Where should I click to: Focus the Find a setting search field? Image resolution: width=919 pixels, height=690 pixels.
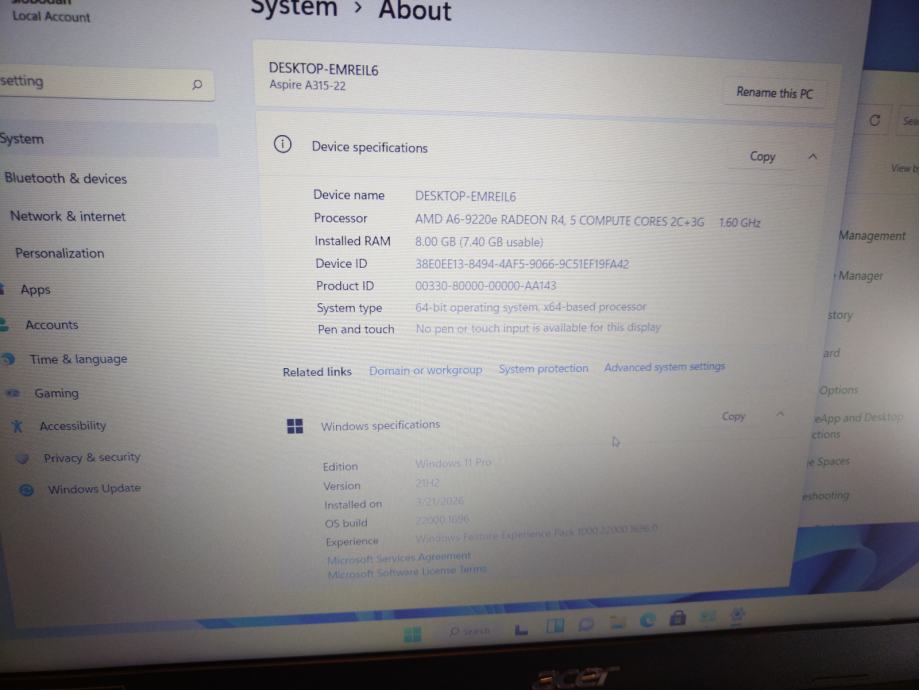click(x=105, y=83)
